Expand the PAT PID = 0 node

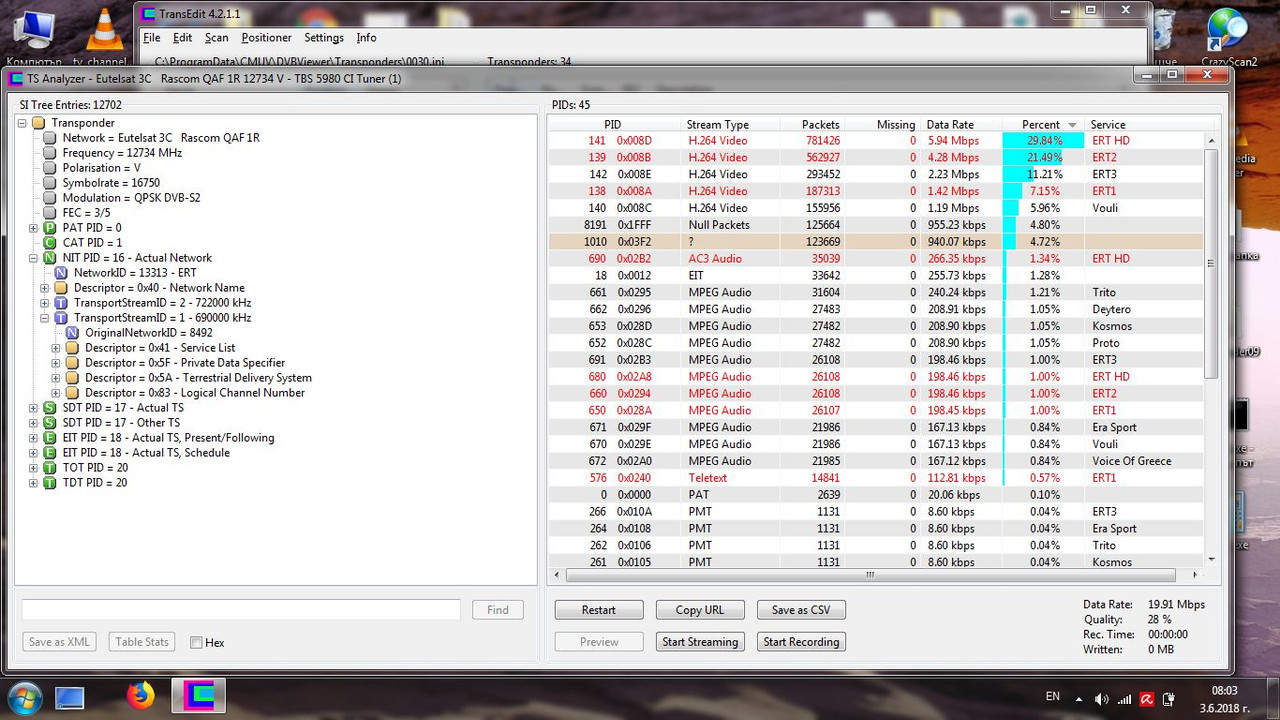34,228
